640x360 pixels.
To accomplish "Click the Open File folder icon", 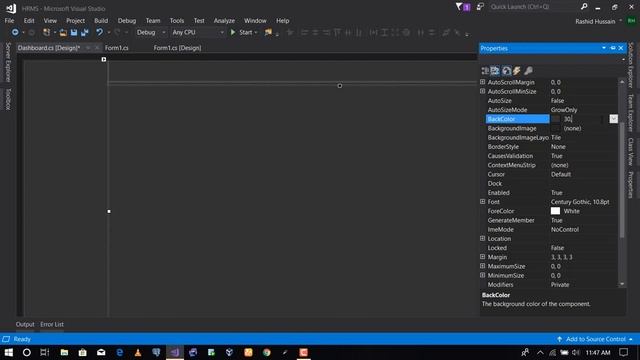I will 63,32.
